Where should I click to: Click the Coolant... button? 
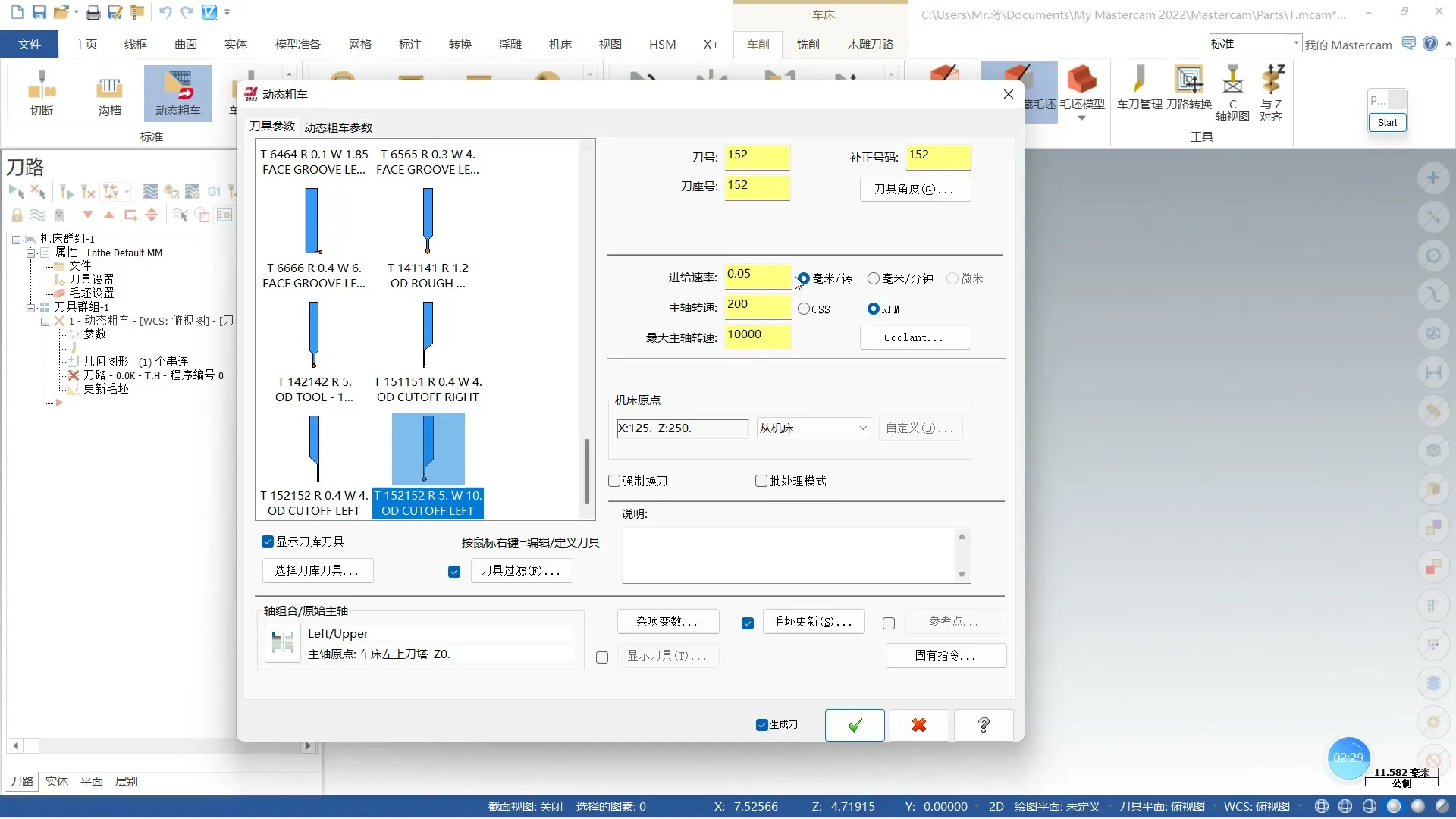click(x=915, y=337)
